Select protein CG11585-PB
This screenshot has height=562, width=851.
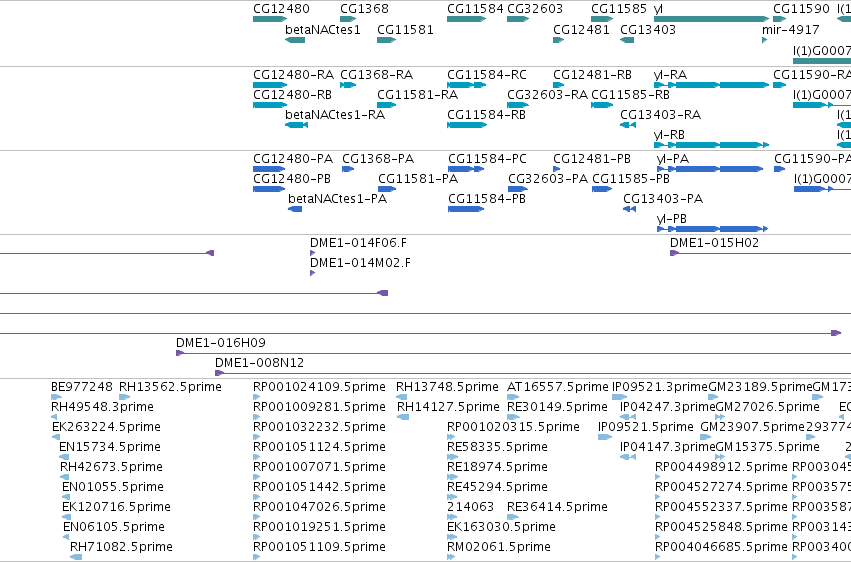tap(602, 189)
